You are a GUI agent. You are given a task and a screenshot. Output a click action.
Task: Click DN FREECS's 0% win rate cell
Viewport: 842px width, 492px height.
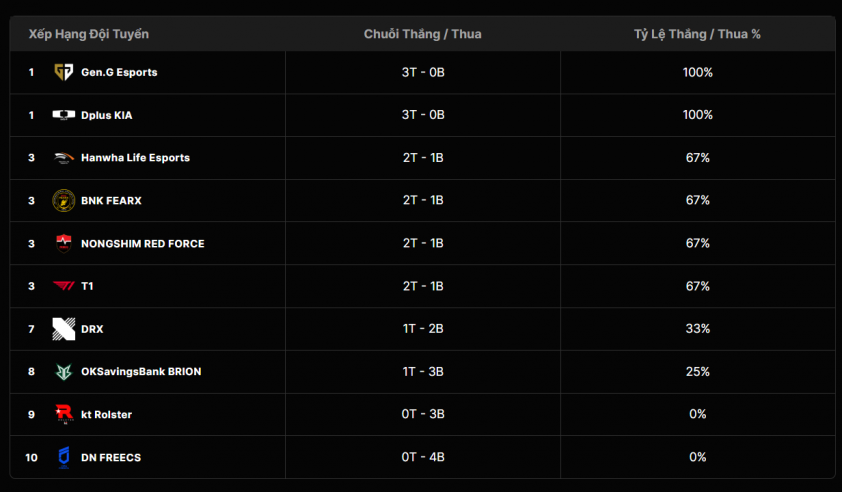(698, 457)
